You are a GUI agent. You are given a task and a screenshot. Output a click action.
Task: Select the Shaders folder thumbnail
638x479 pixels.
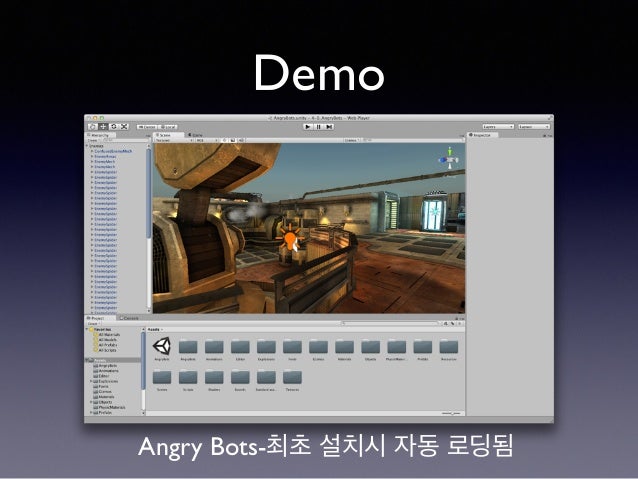coord(214,380)
